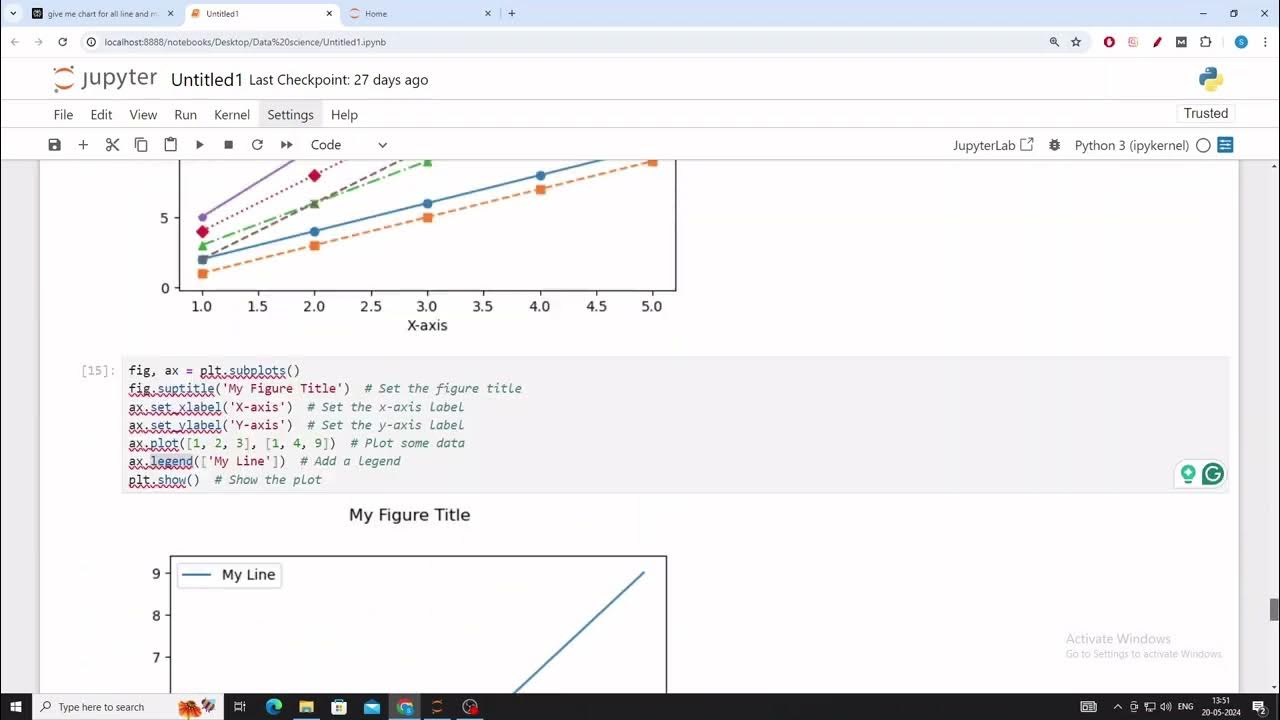Click the Python logo icon
Screen dimensions: 1280x720
[x=1211, y=79]
